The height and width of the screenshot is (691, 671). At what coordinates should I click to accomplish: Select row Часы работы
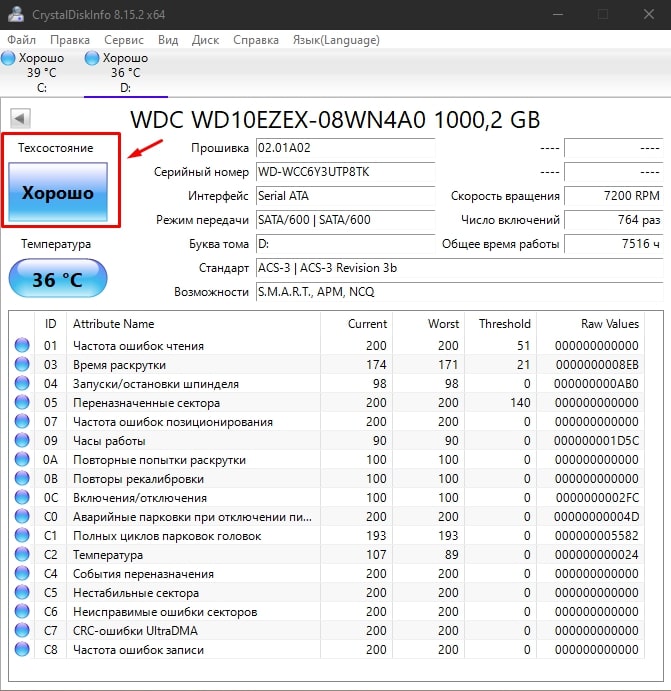(x=326, y=440)
